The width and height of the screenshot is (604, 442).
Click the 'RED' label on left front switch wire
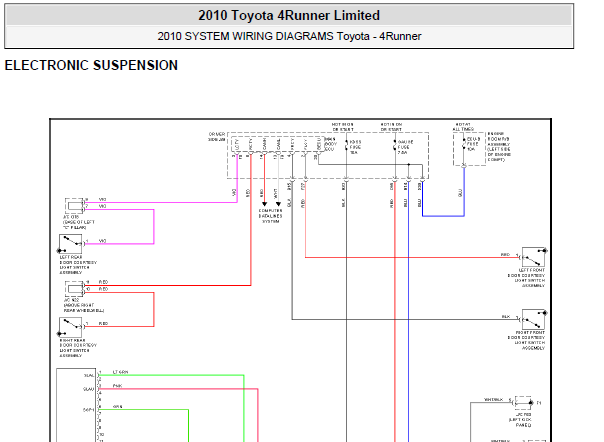point(505,255)
